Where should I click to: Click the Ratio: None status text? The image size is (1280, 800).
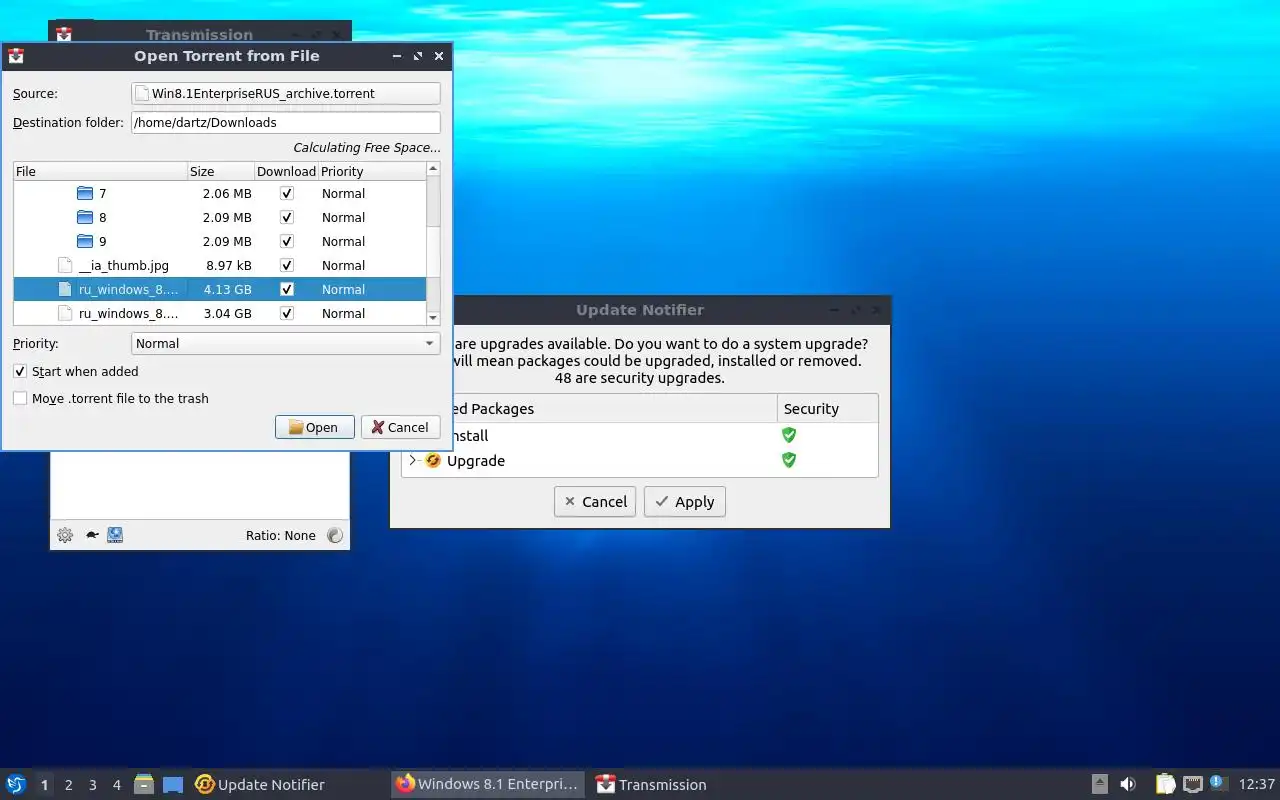281,535
